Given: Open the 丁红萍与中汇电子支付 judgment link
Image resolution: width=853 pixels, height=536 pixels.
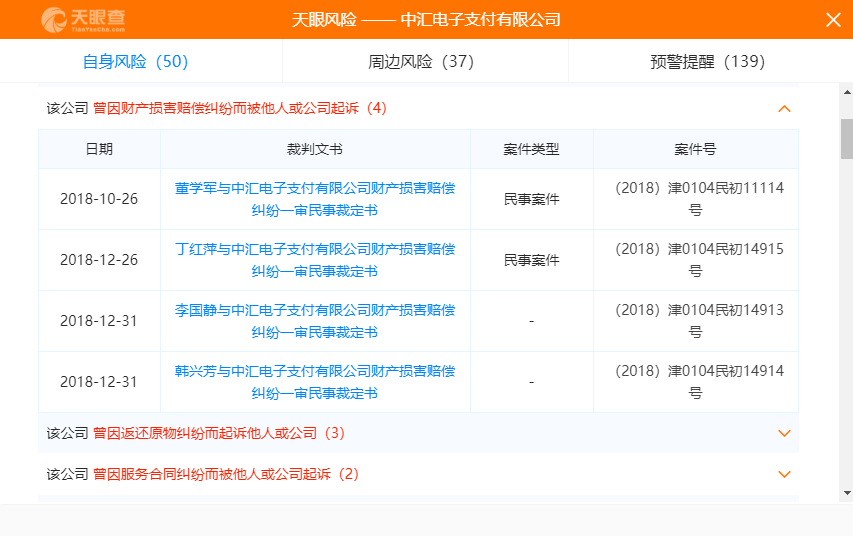Looking at the screenshot, I should point(315,260).
